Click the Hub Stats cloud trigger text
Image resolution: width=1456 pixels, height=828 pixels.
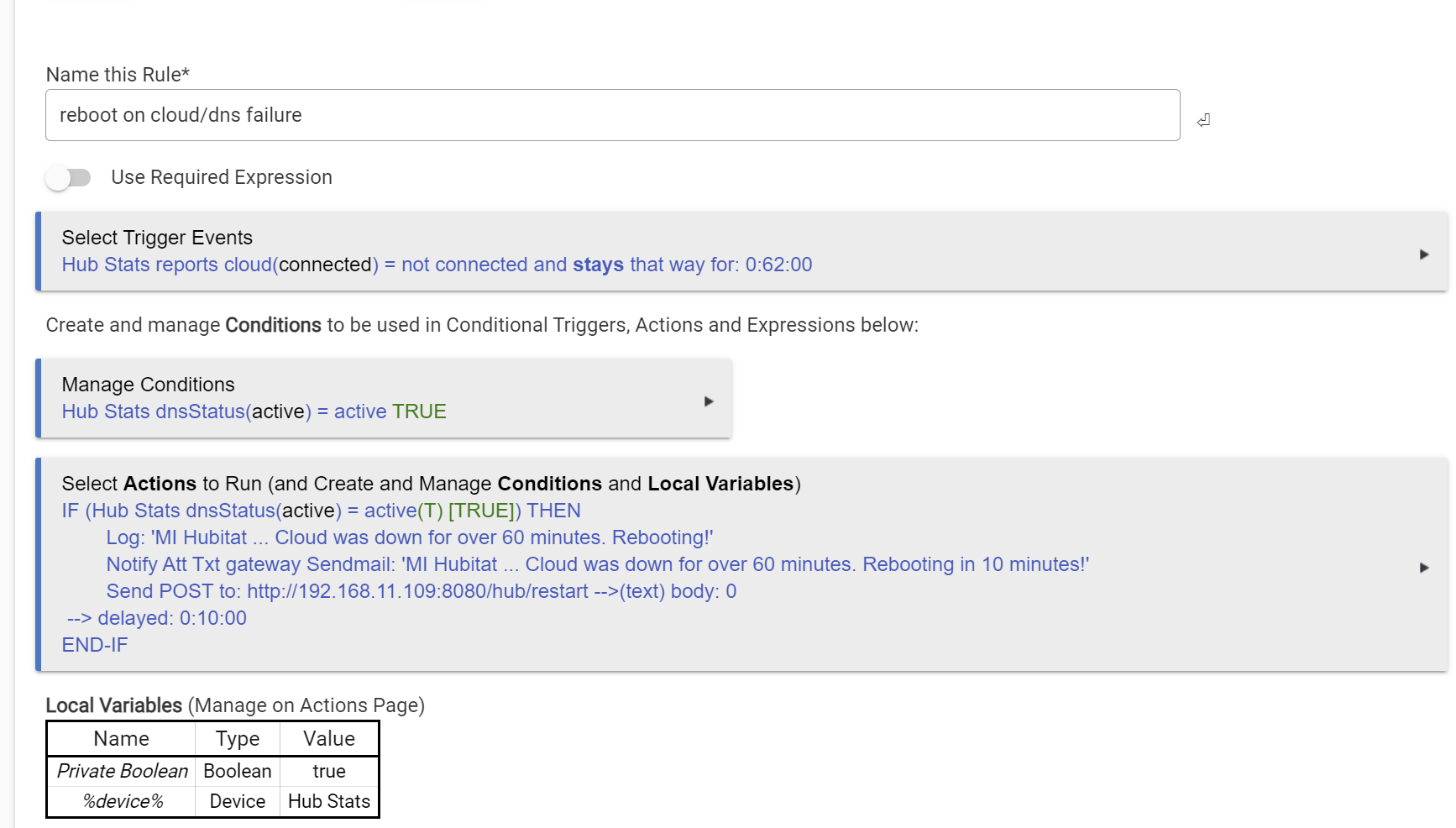(437, 265)
